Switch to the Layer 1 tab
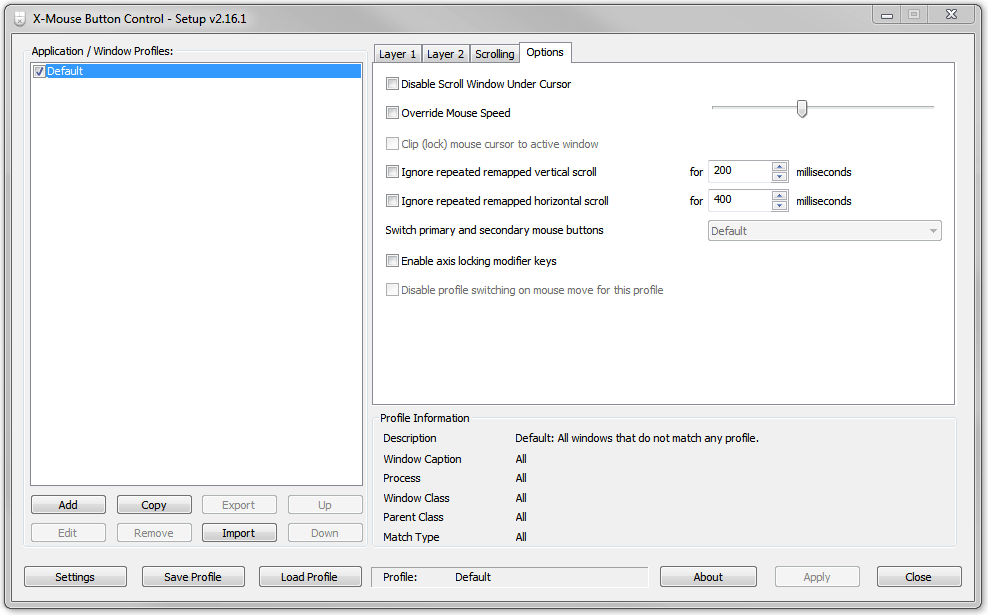Screen dimensions: 988x615 pos(397,54)
